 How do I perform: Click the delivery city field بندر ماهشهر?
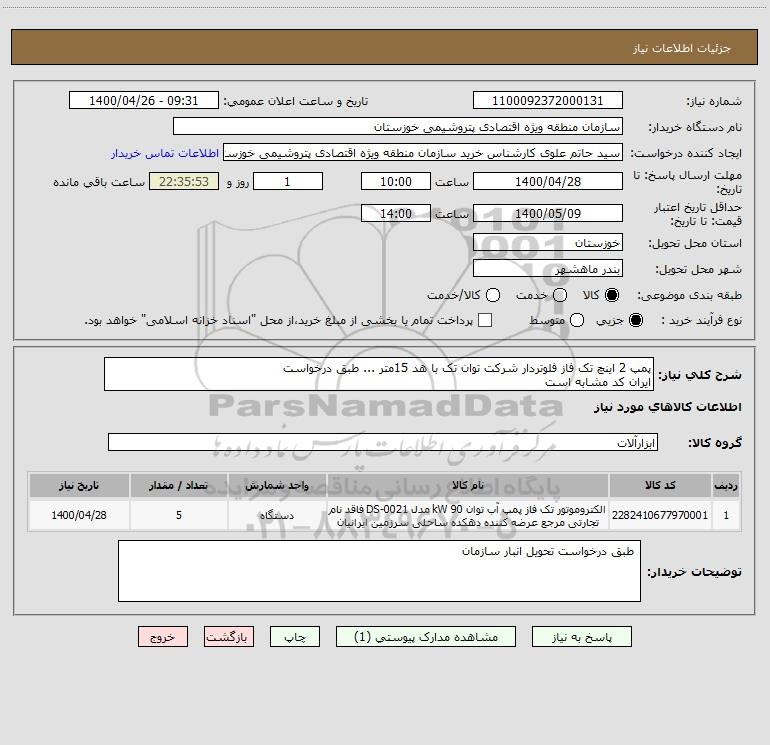point(548,268)
